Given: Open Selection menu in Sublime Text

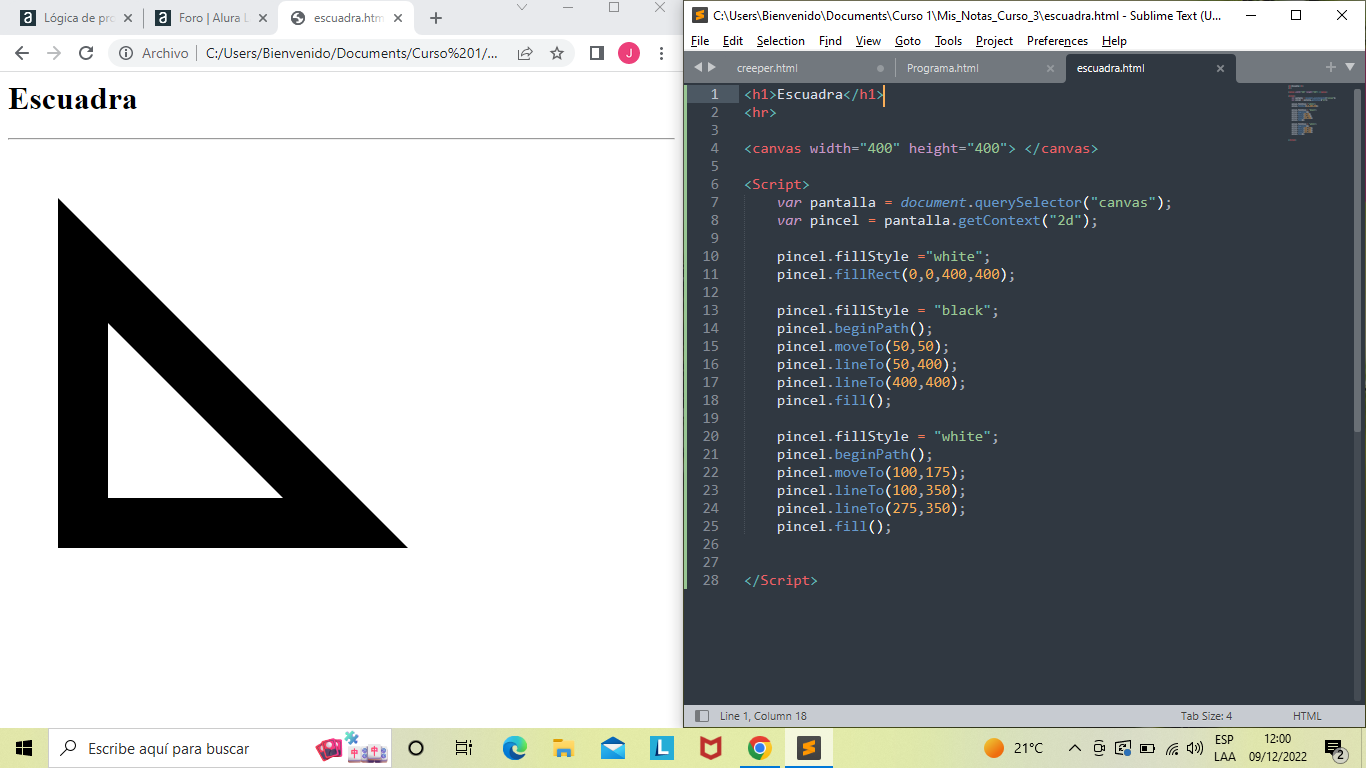Looking at the screenshot, I should point(781,41).
